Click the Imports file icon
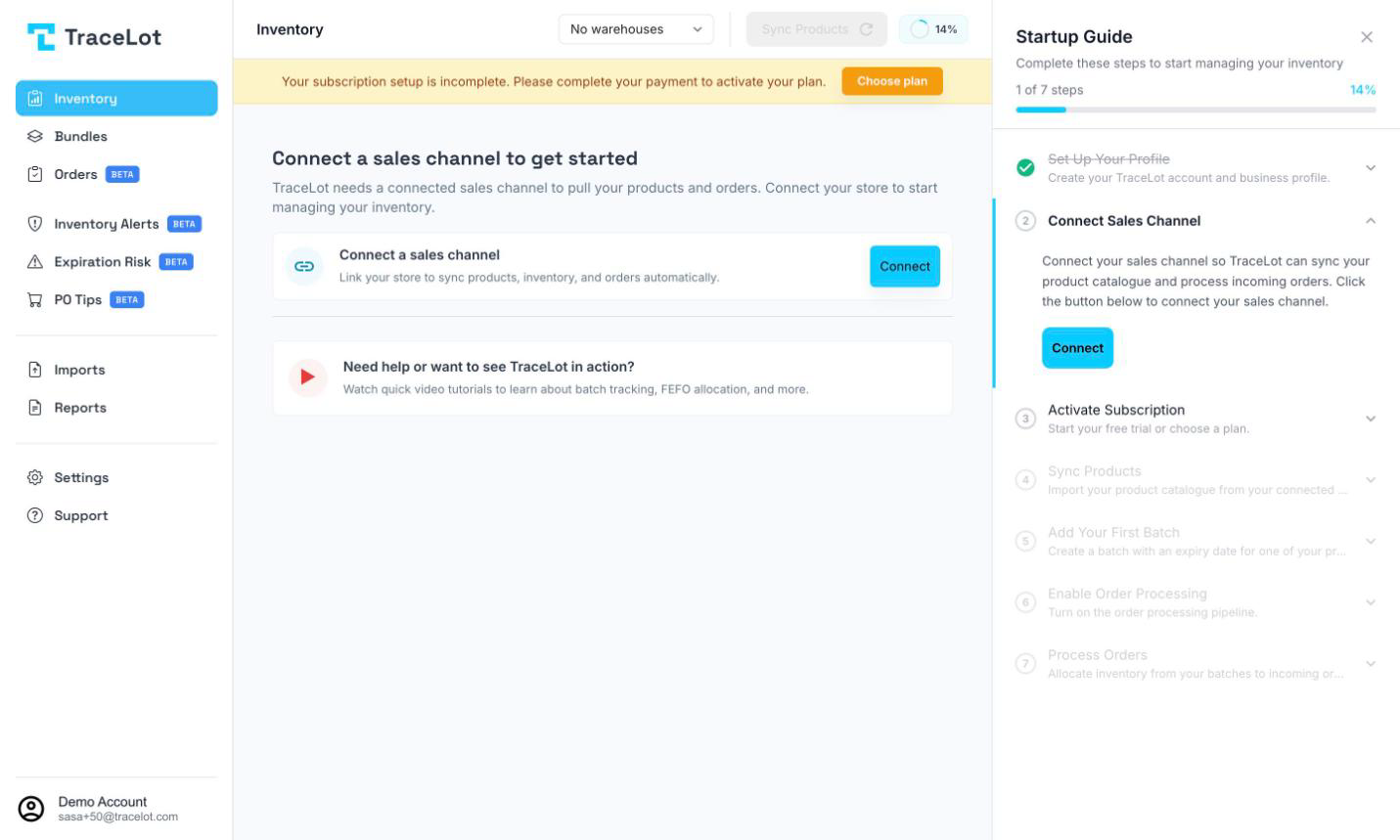Screen dimensions: 1400x840 click(x=35, y=370)
